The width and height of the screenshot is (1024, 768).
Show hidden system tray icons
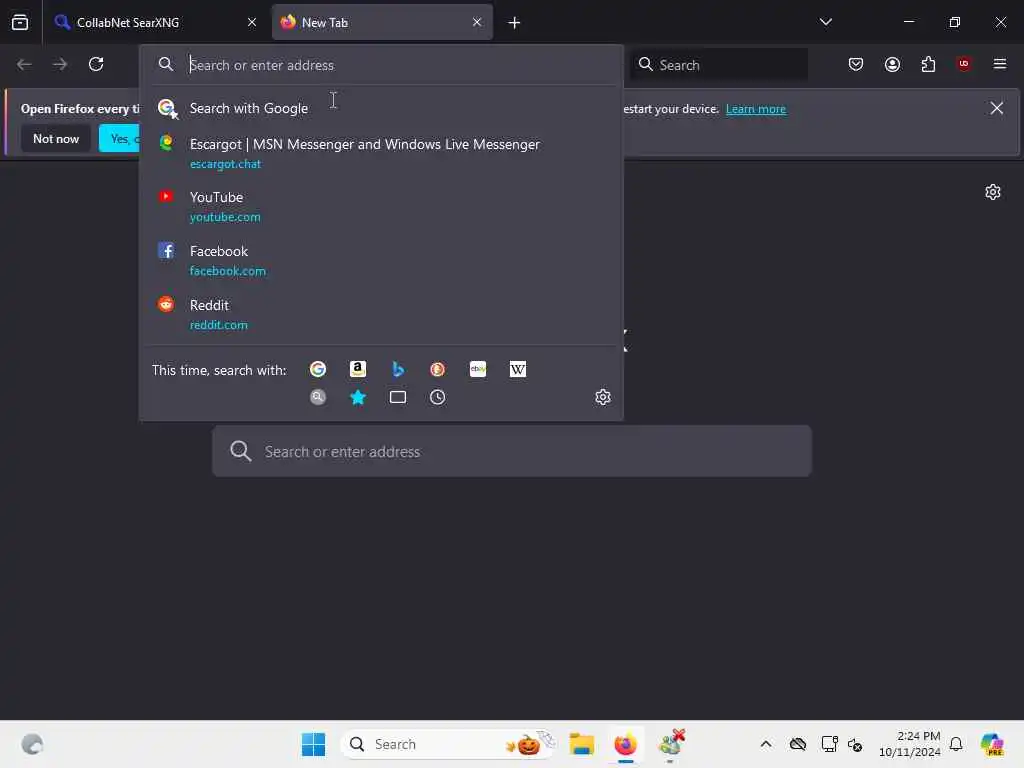pos(766,744)
